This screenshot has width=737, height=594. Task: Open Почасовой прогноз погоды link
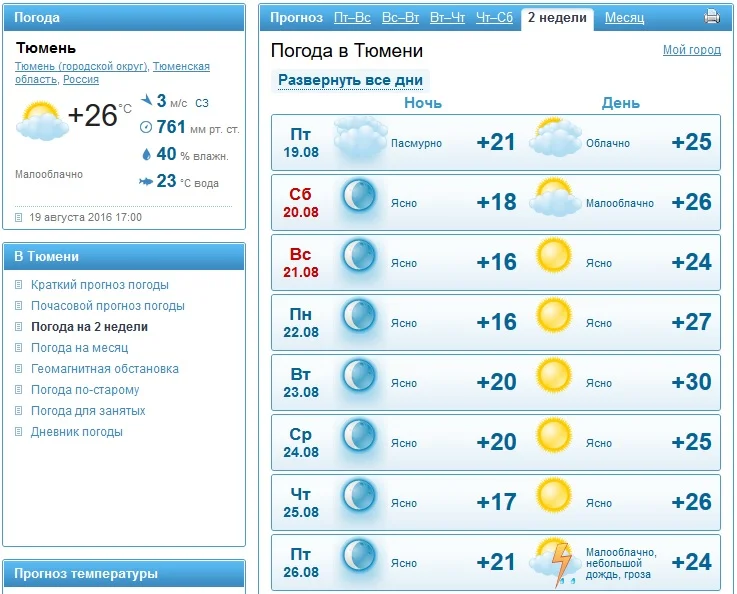coord(107,306)
